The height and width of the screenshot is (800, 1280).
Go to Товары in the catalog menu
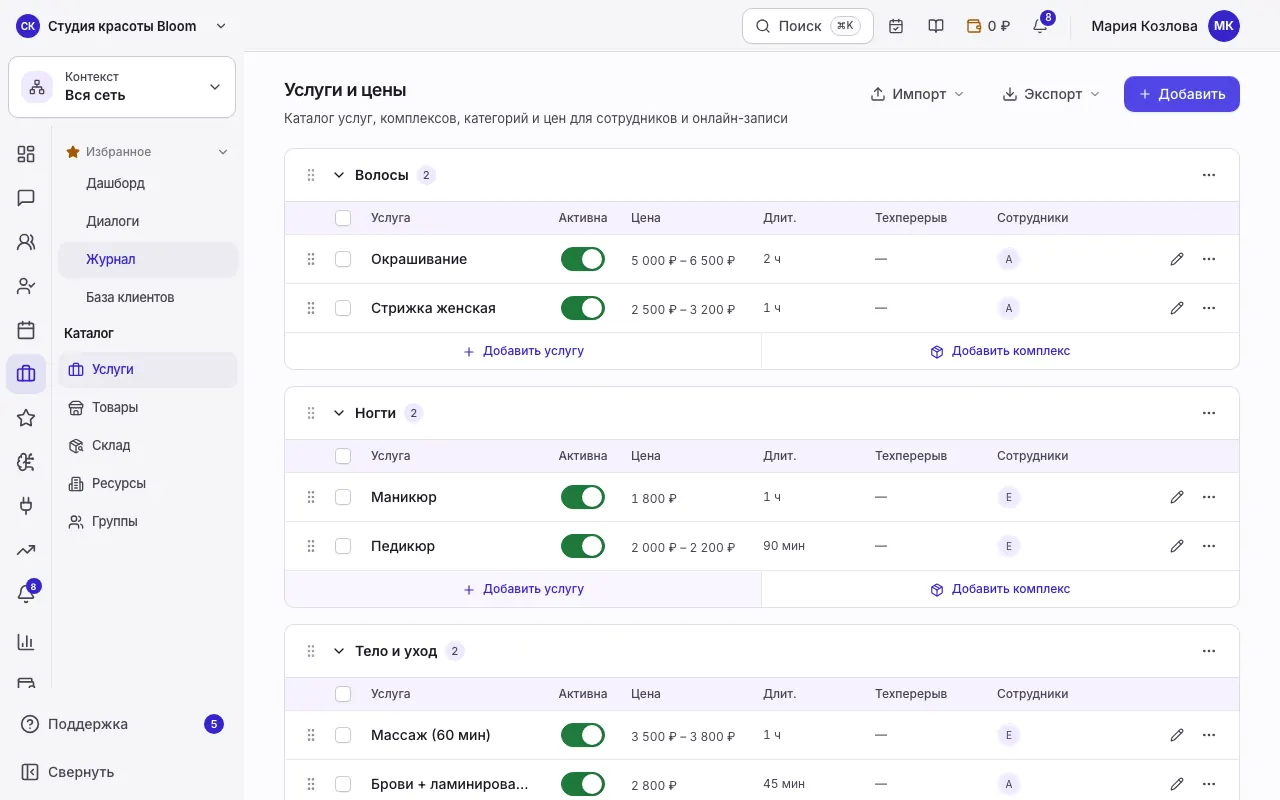pyautogui.click(x=148, y=407)
